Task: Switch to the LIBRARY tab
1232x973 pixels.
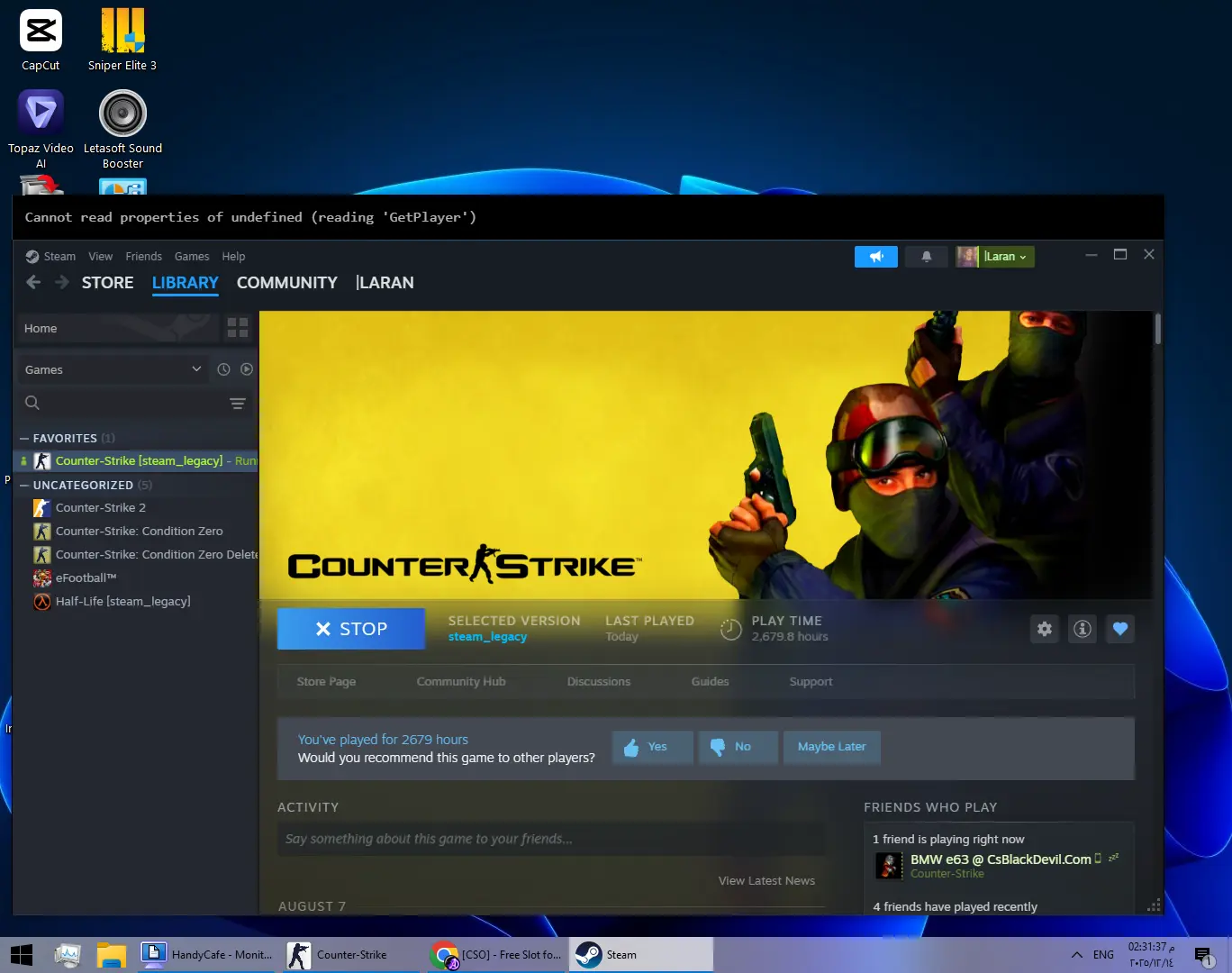Action: pyautogui.click(x=186, y=283)
